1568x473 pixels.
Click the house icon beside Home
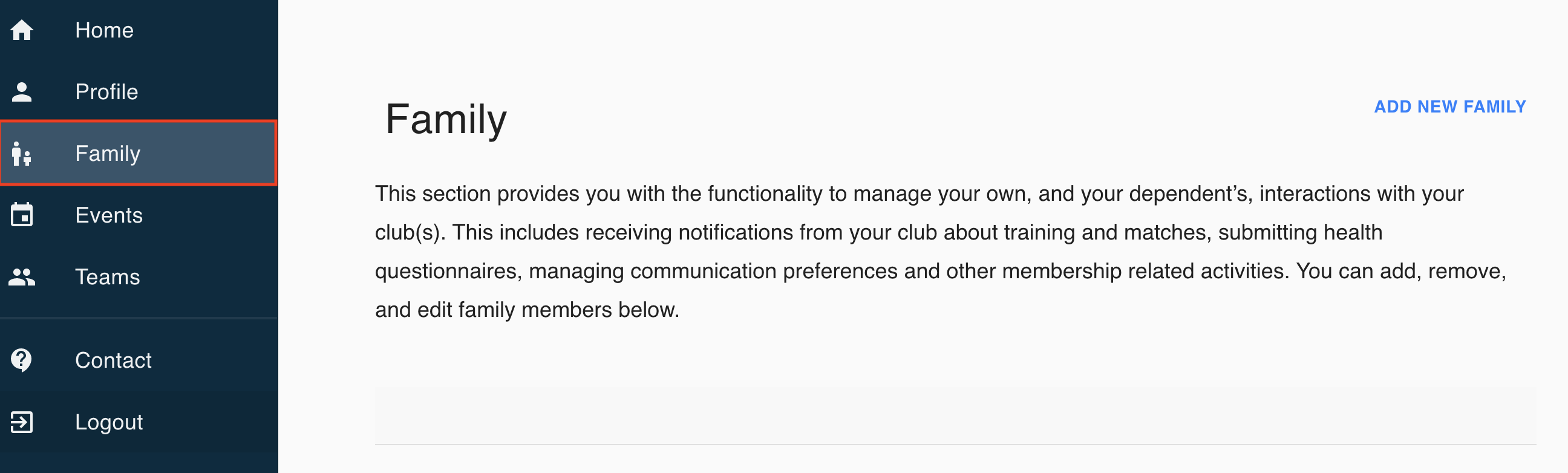coord(22,30)
